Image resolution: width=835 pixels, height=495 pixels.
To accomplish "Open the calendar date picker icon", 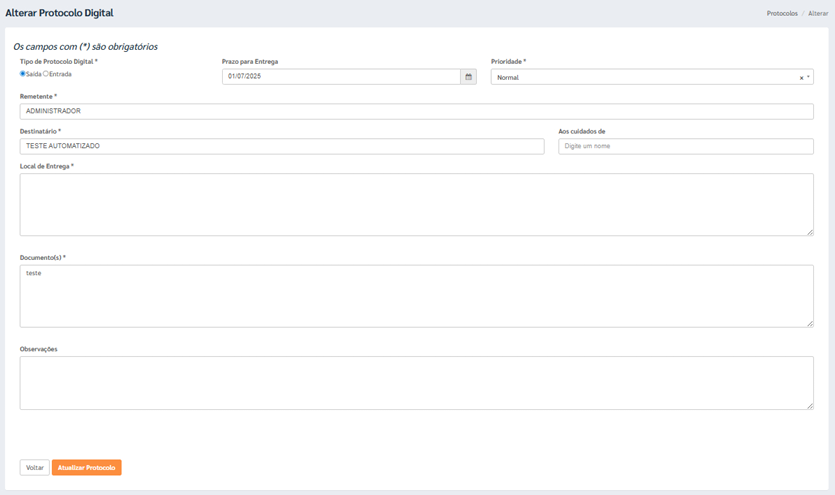I will click(x=468, y=77).
